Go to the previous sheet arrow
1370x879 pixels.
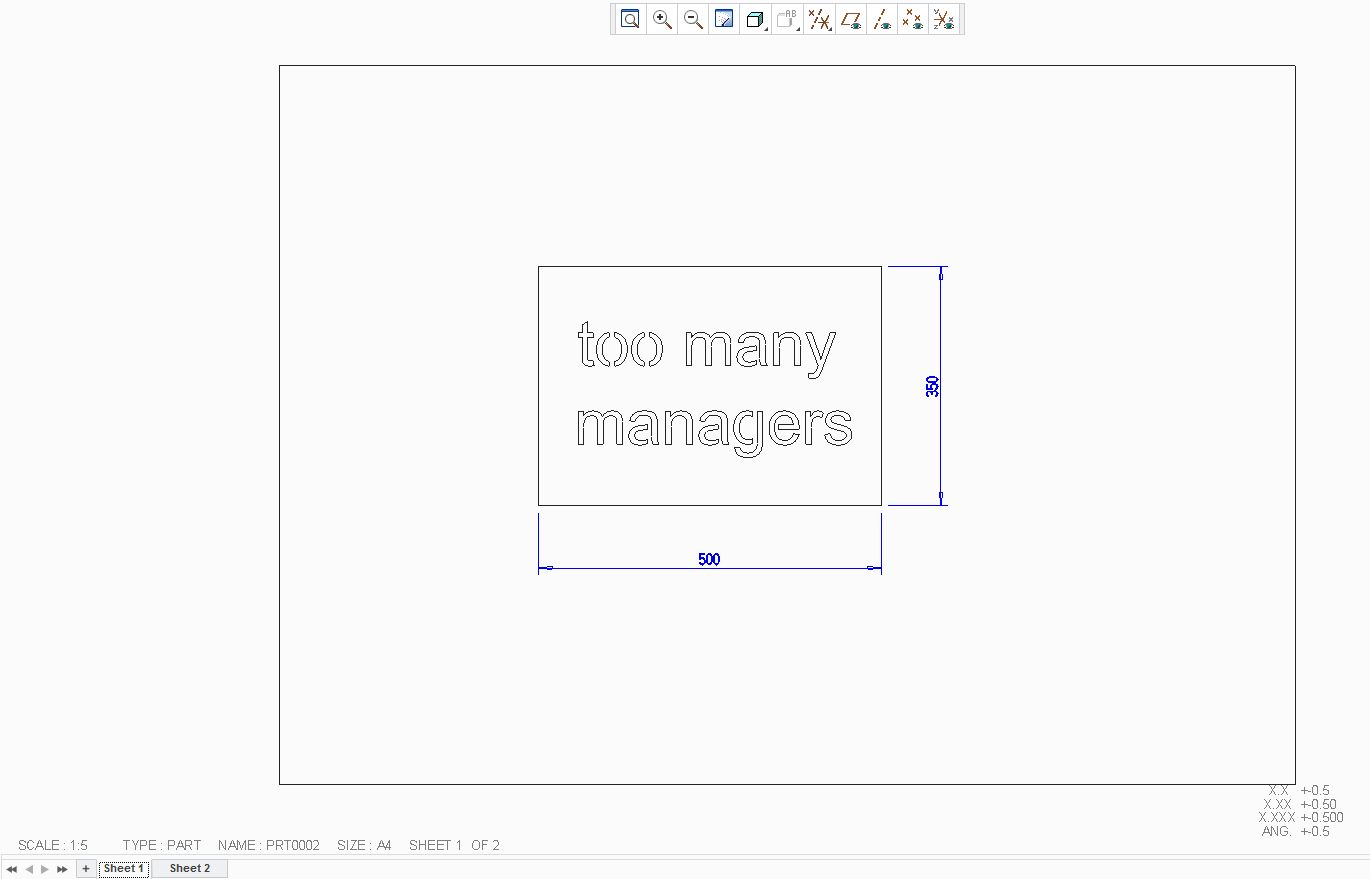(29, 869)
